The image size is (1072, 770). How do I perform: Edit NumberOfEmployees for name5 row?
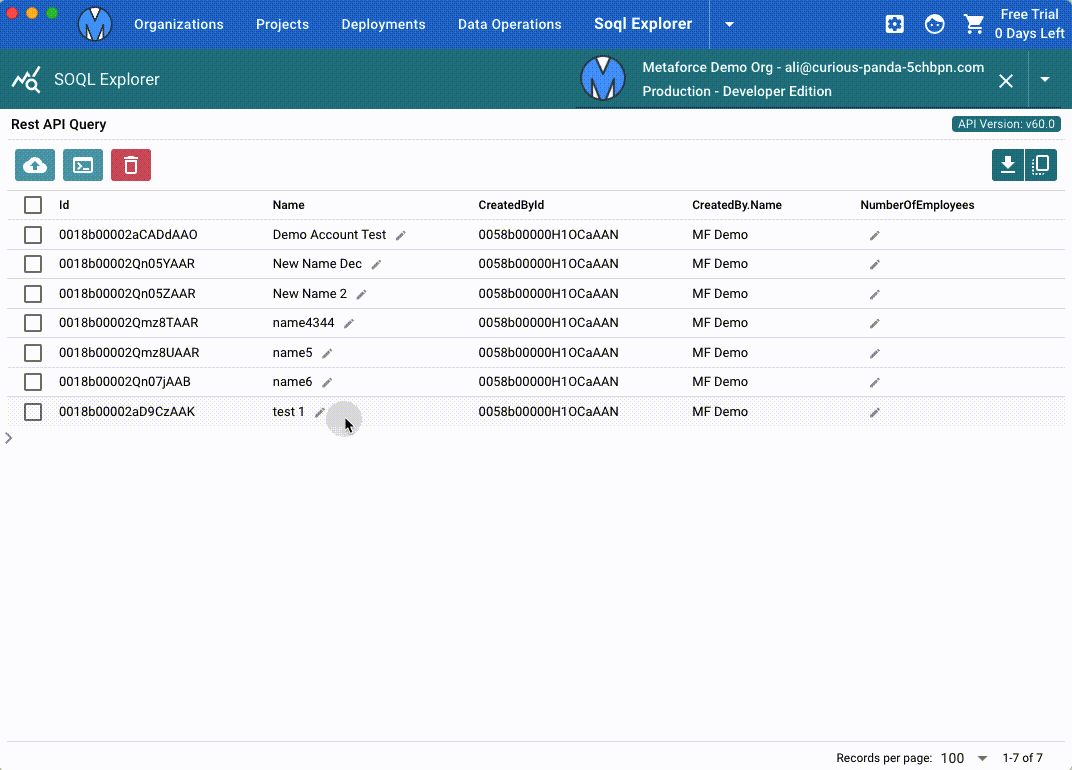coord(874,354)
